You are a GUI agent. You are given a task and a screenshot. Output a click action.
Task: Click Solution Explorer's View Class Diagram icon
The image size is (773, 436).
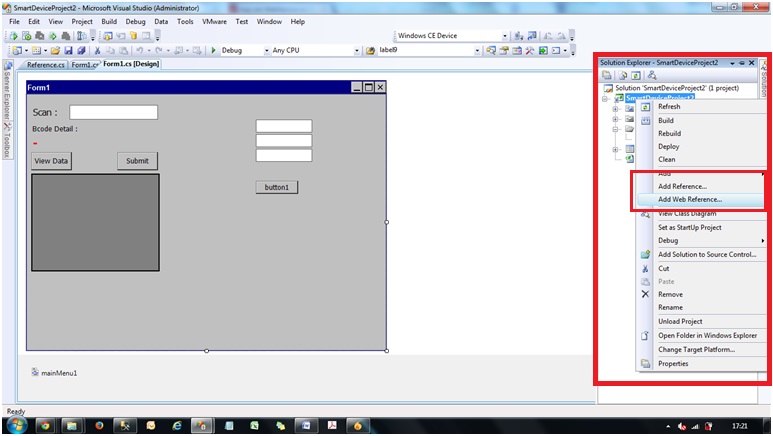click(652, 75)
